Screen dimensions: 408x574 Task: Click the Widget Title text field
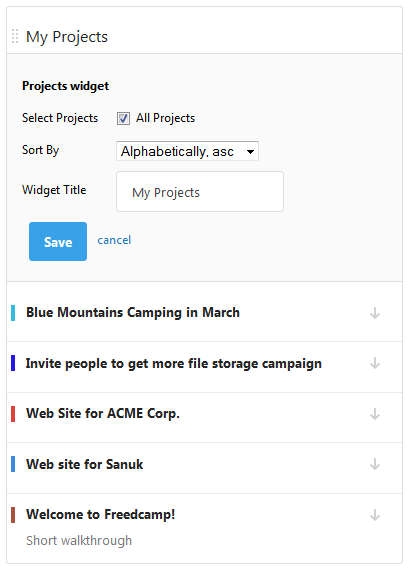(x=200, y=192)
